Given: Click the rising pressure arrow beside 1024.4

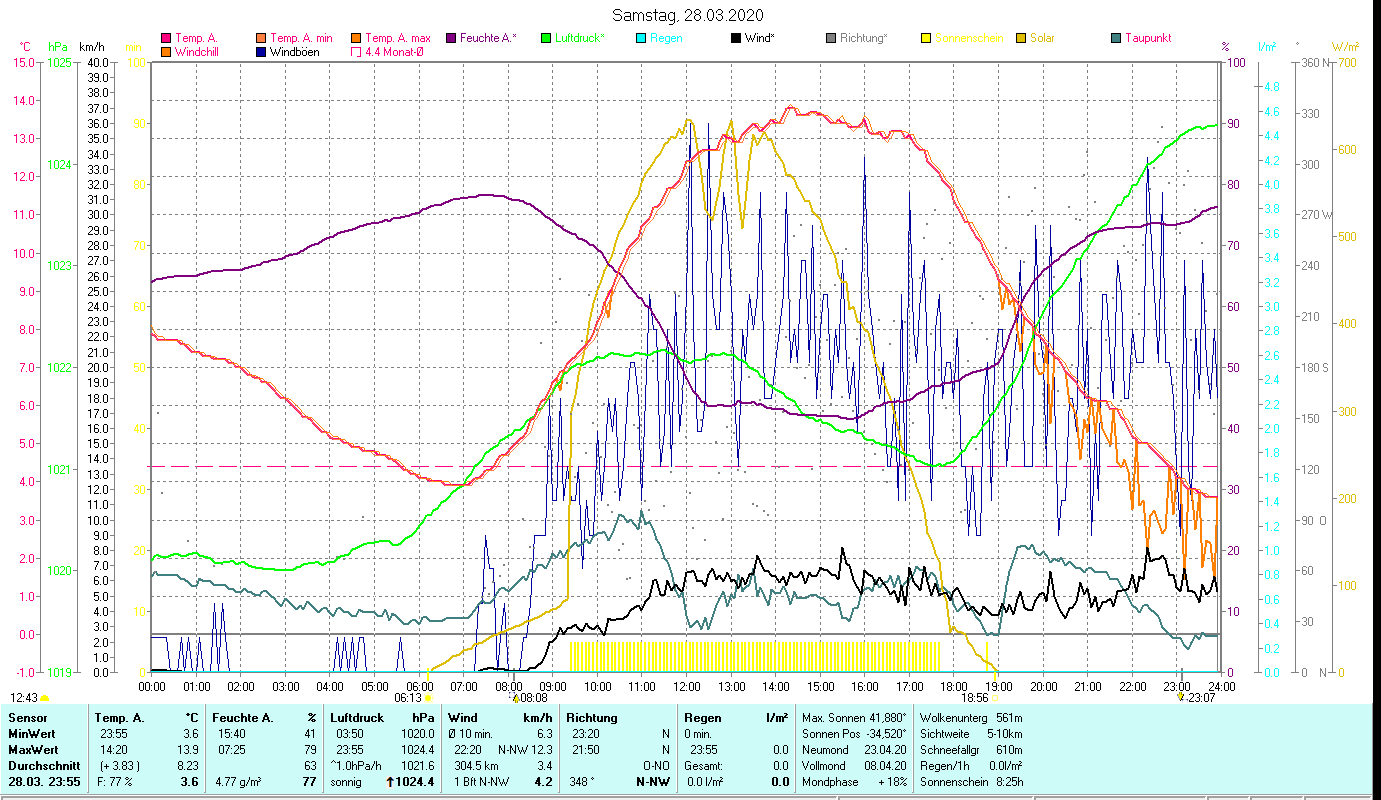Looking at the screenshot, I should (x=391, y=782).
